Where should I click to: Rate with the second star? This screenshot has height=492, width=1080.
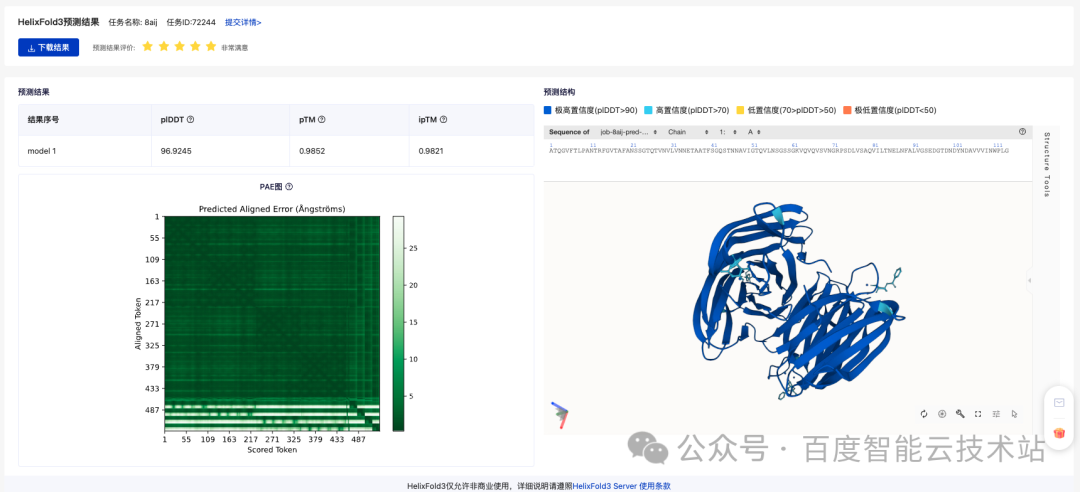click(163, 47)
